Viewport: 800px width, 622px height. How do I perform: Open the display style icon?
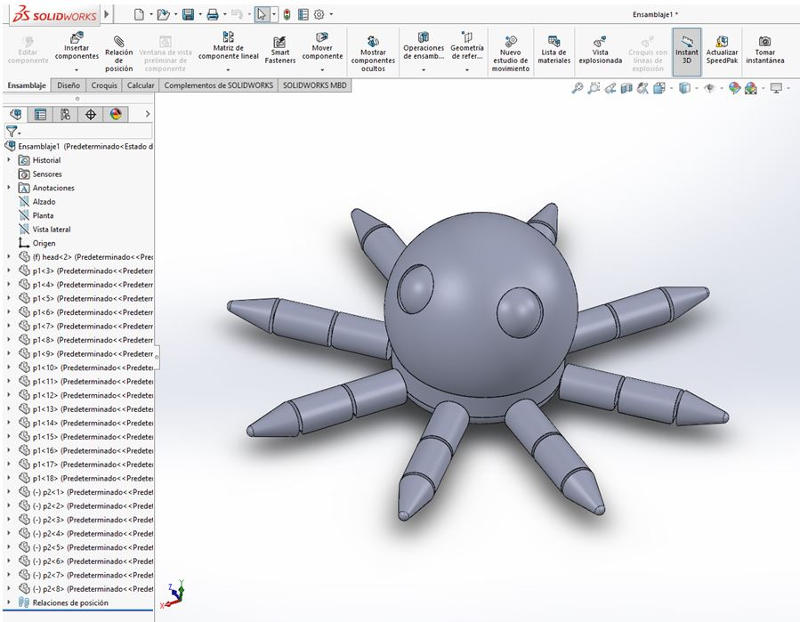coord(685,88)
